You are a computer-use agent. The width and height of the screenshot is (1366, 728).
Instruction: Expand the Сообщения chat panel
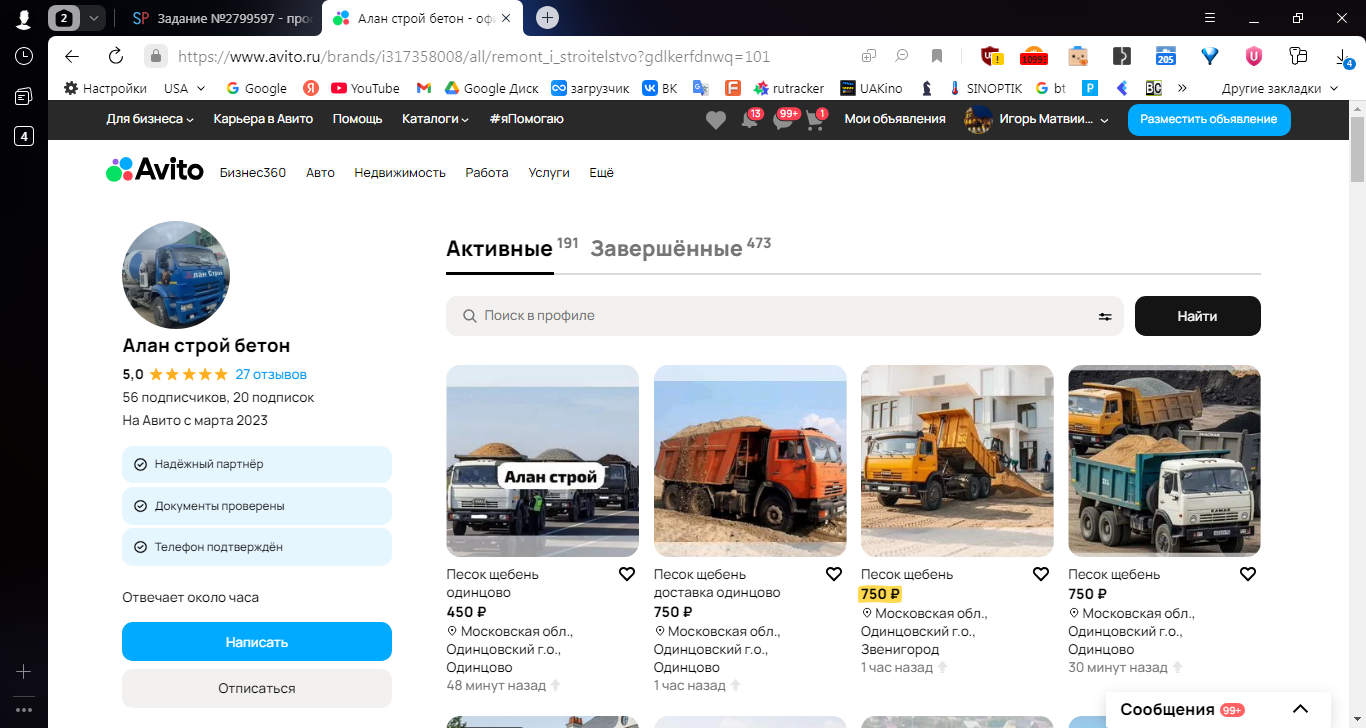(x=1300, y=709)
